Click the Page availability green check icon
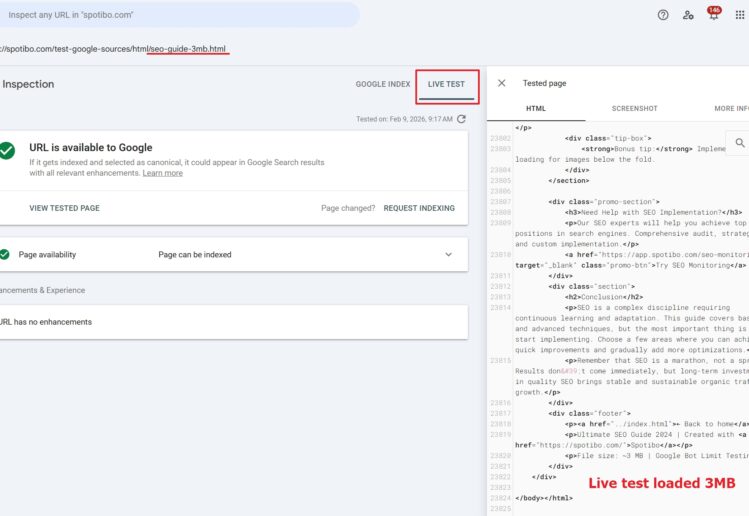Screen dimensions: 749x516 3,255
